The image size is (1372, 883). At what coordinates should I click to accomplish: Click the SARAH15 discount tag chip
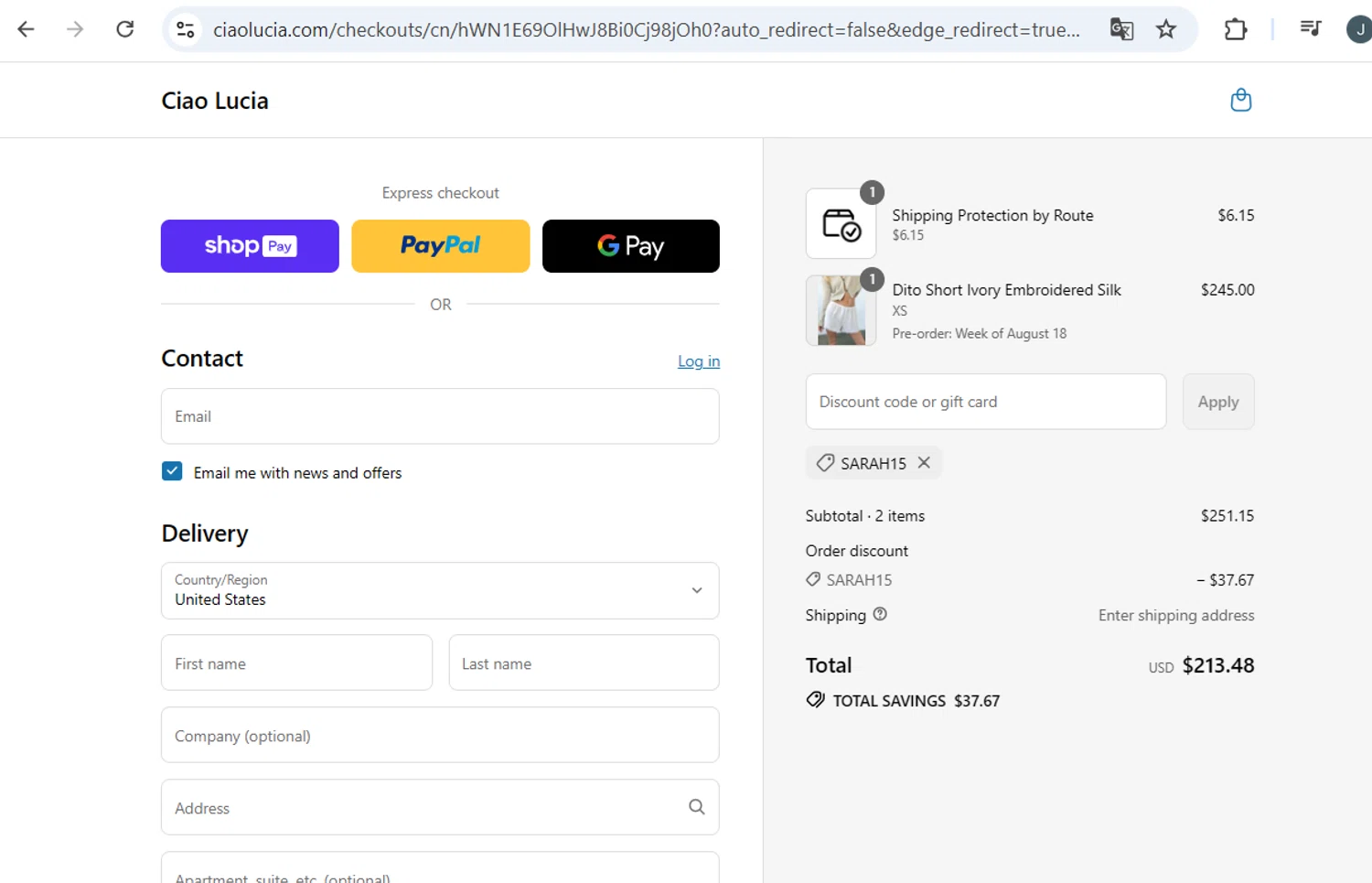pos(874,463)
